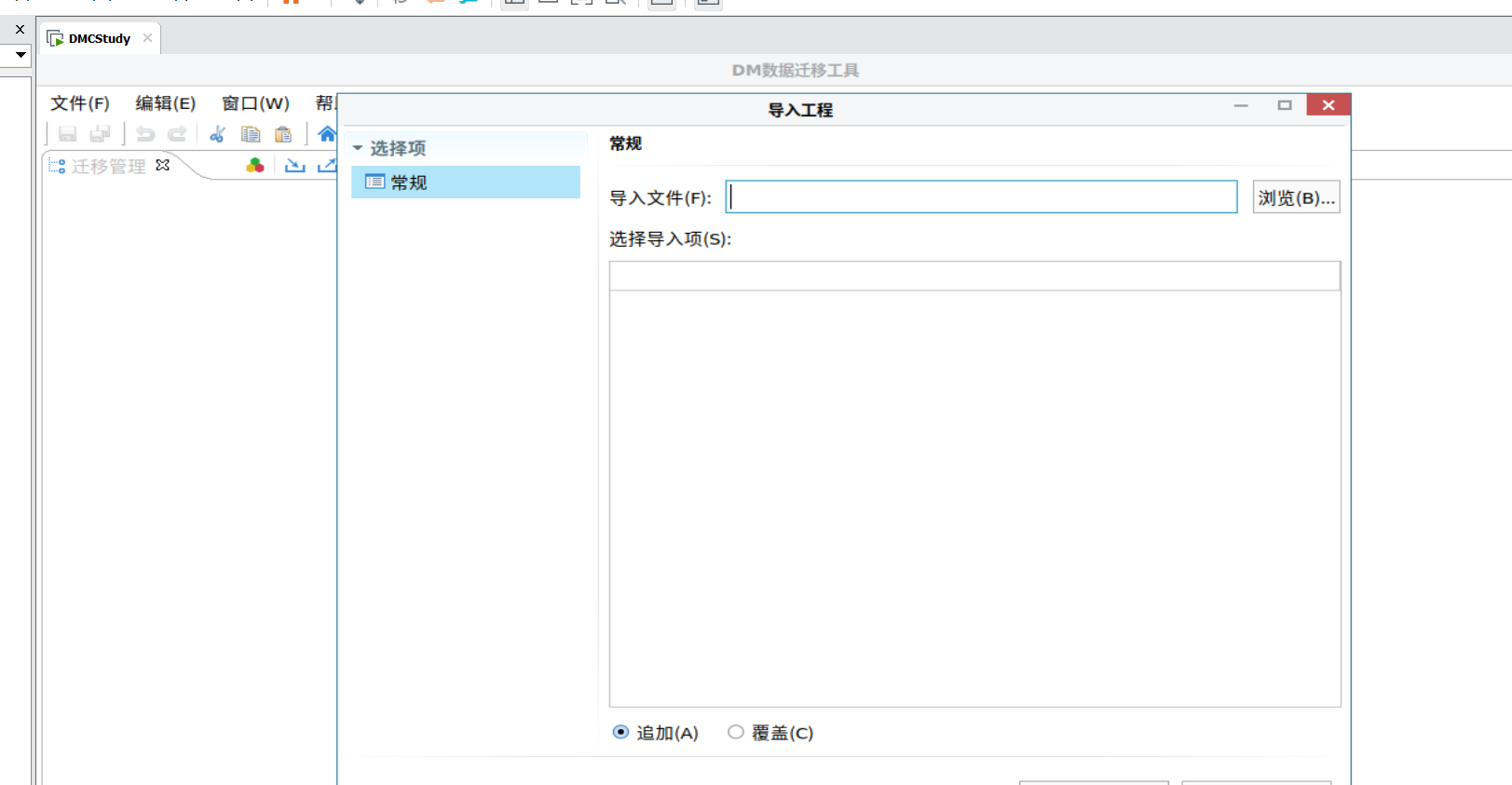The height and width of the screenshot is (785, 1512).
Task: Click the Redo arrow icon
Action: click(177, 134)
